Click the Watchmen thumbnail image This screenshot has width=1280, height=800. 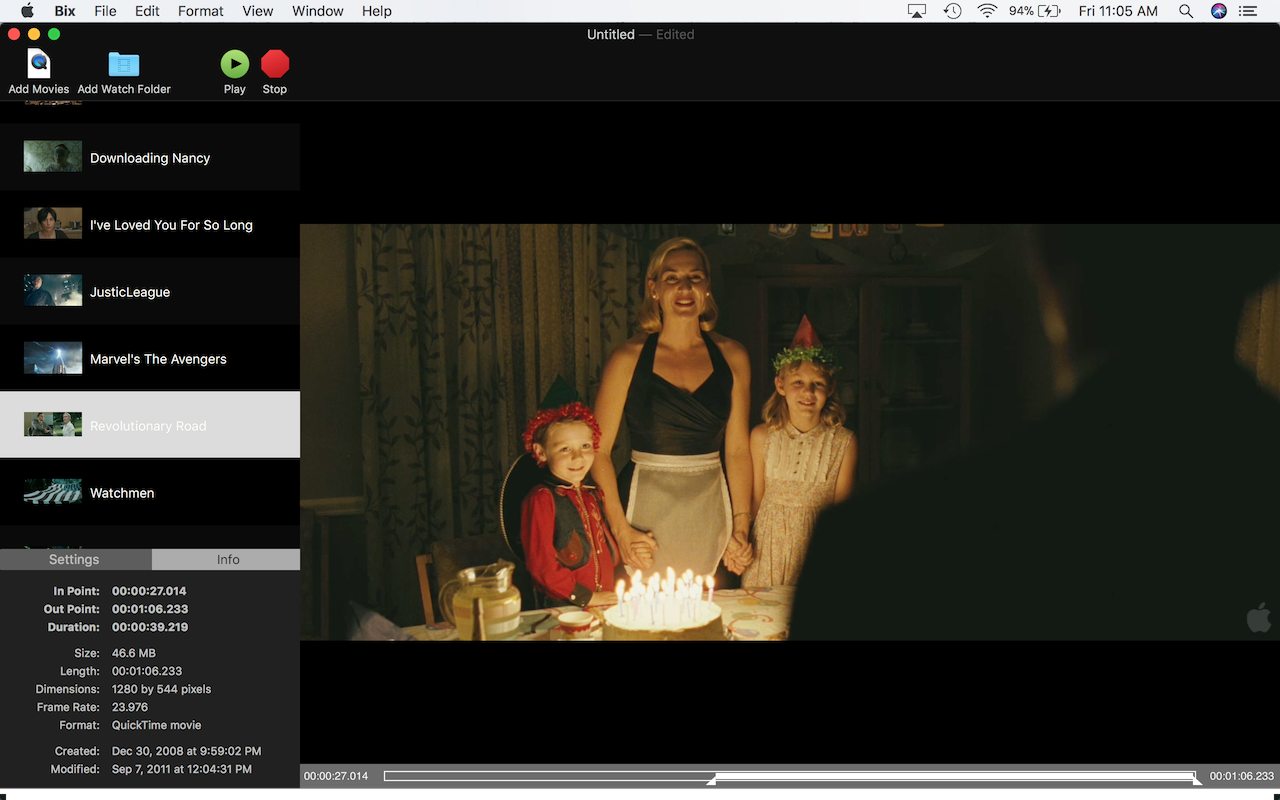(53, 492)
